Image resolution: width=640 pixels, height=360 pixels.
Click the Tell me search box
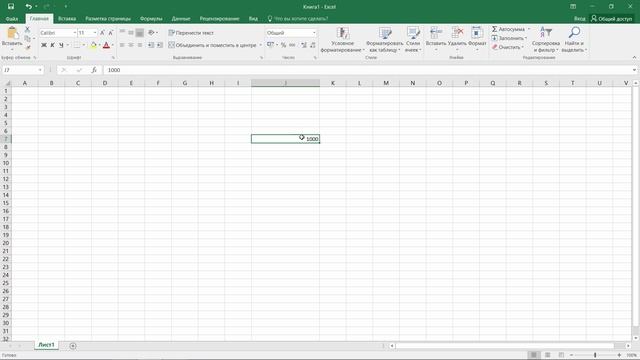(x=298, y=18)
